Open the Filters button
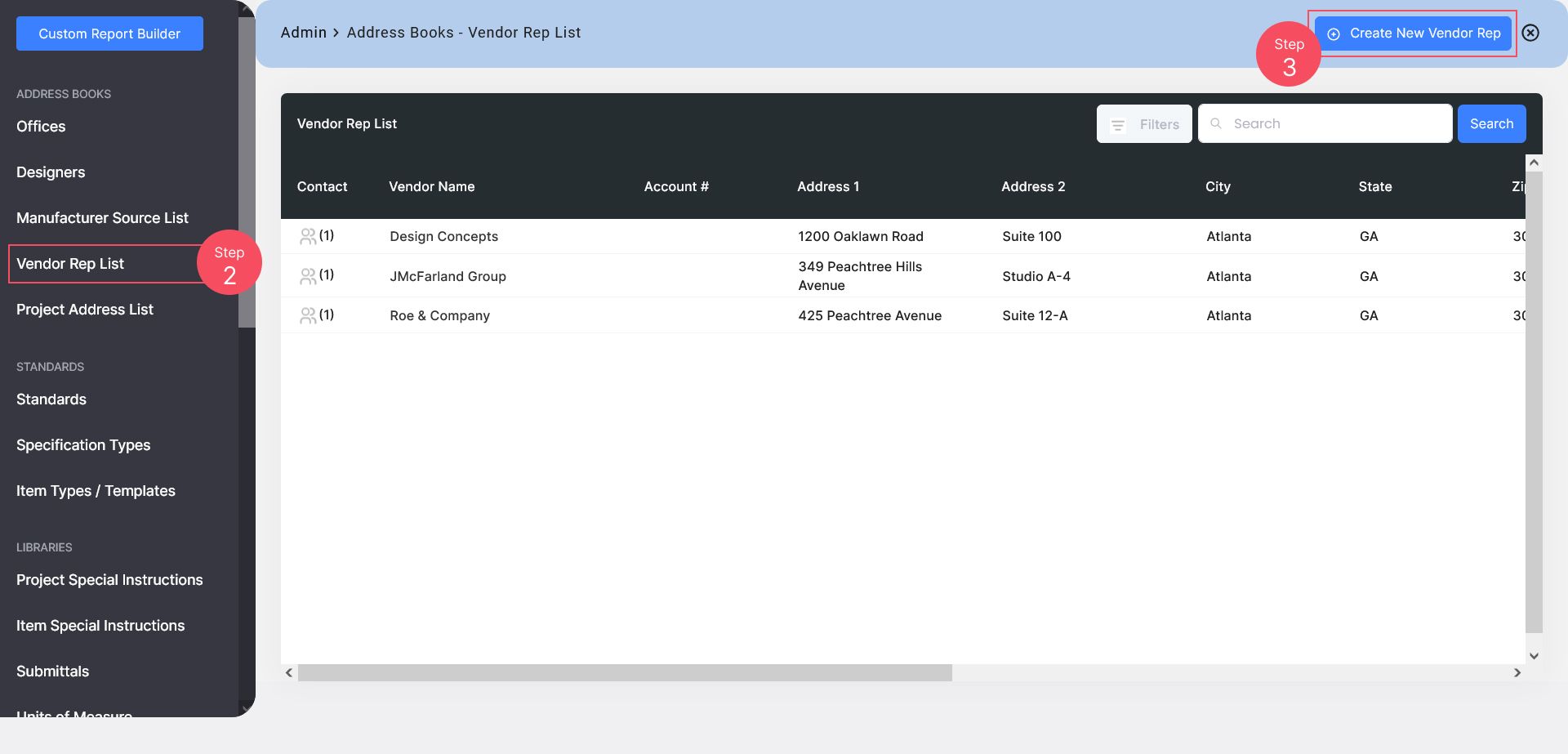This screenshot has width=1568, height=754. pyautogui.click(x=1144, y=124)
